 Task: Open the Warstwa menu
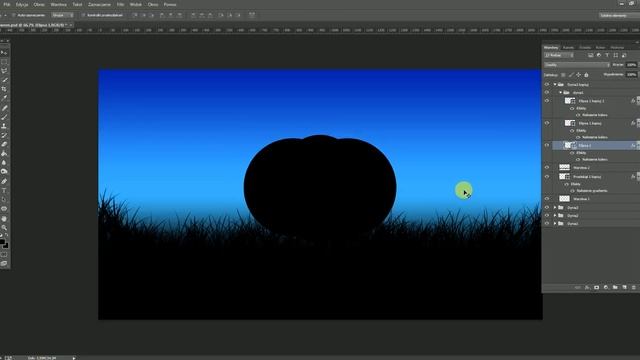(58, 4)
